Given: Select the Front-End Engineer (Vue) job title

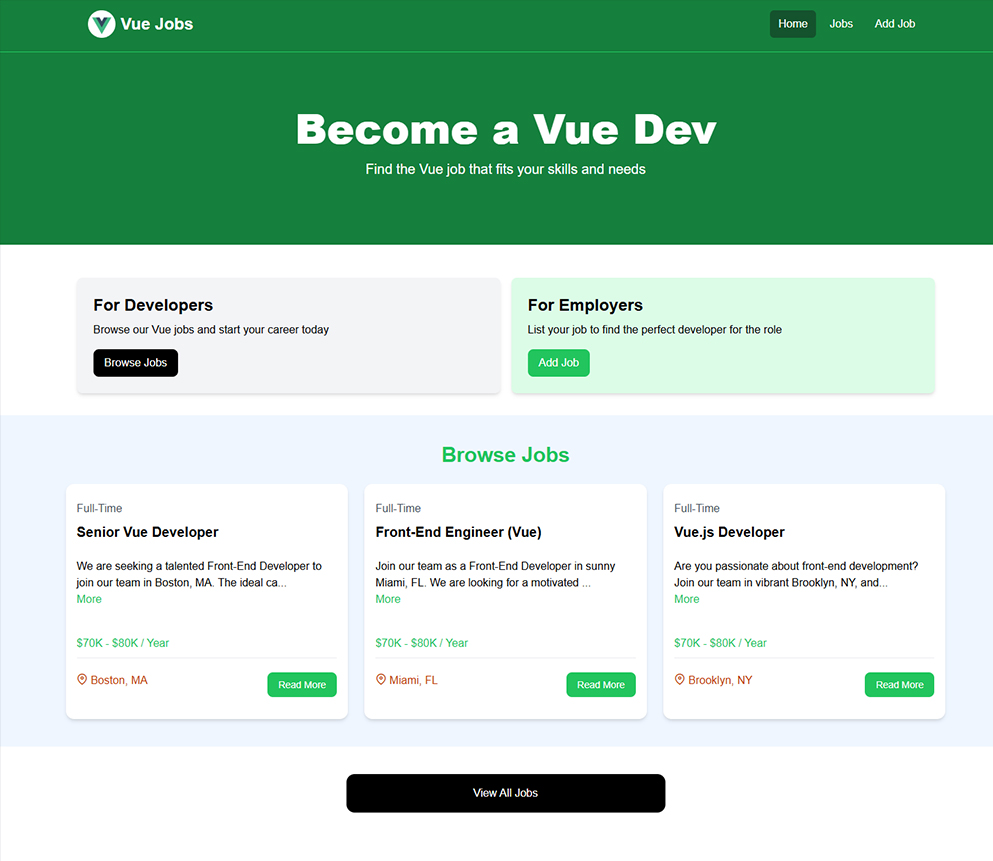Looking at the screenshot, I should [459, 532].
